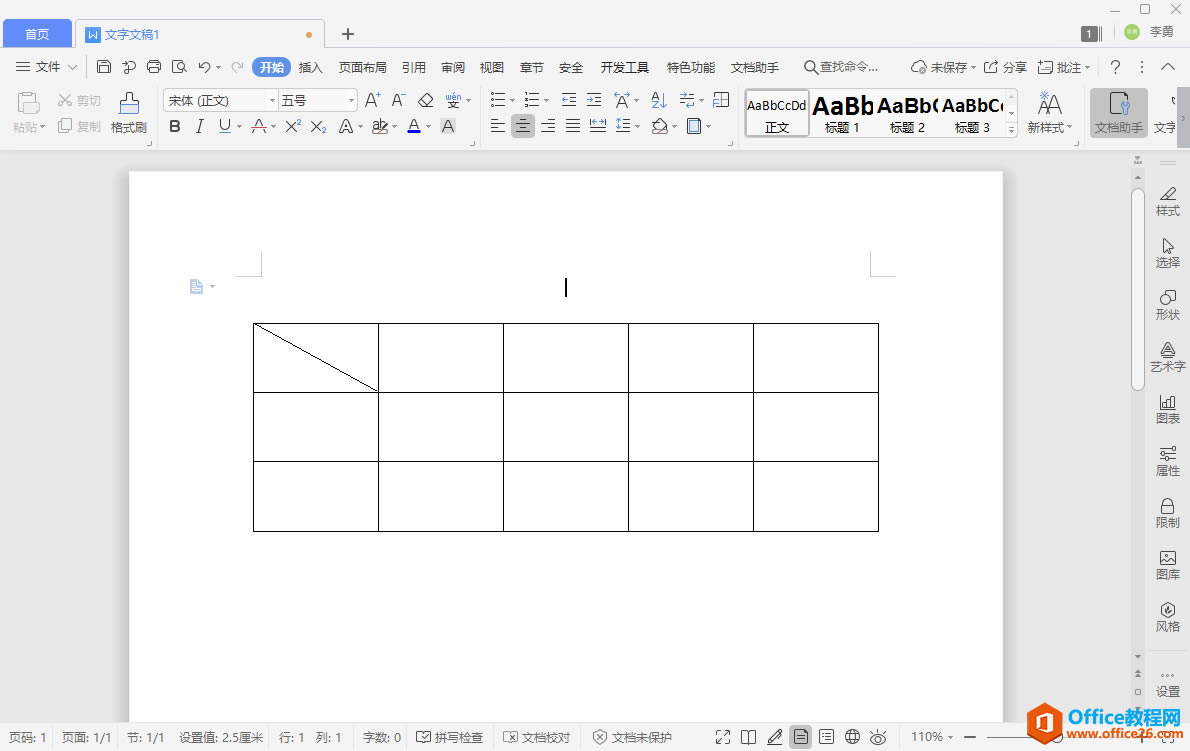Clear formatting with the eraser icon
This screenshot has width=1190, height=751.
(x=426, y=100)
